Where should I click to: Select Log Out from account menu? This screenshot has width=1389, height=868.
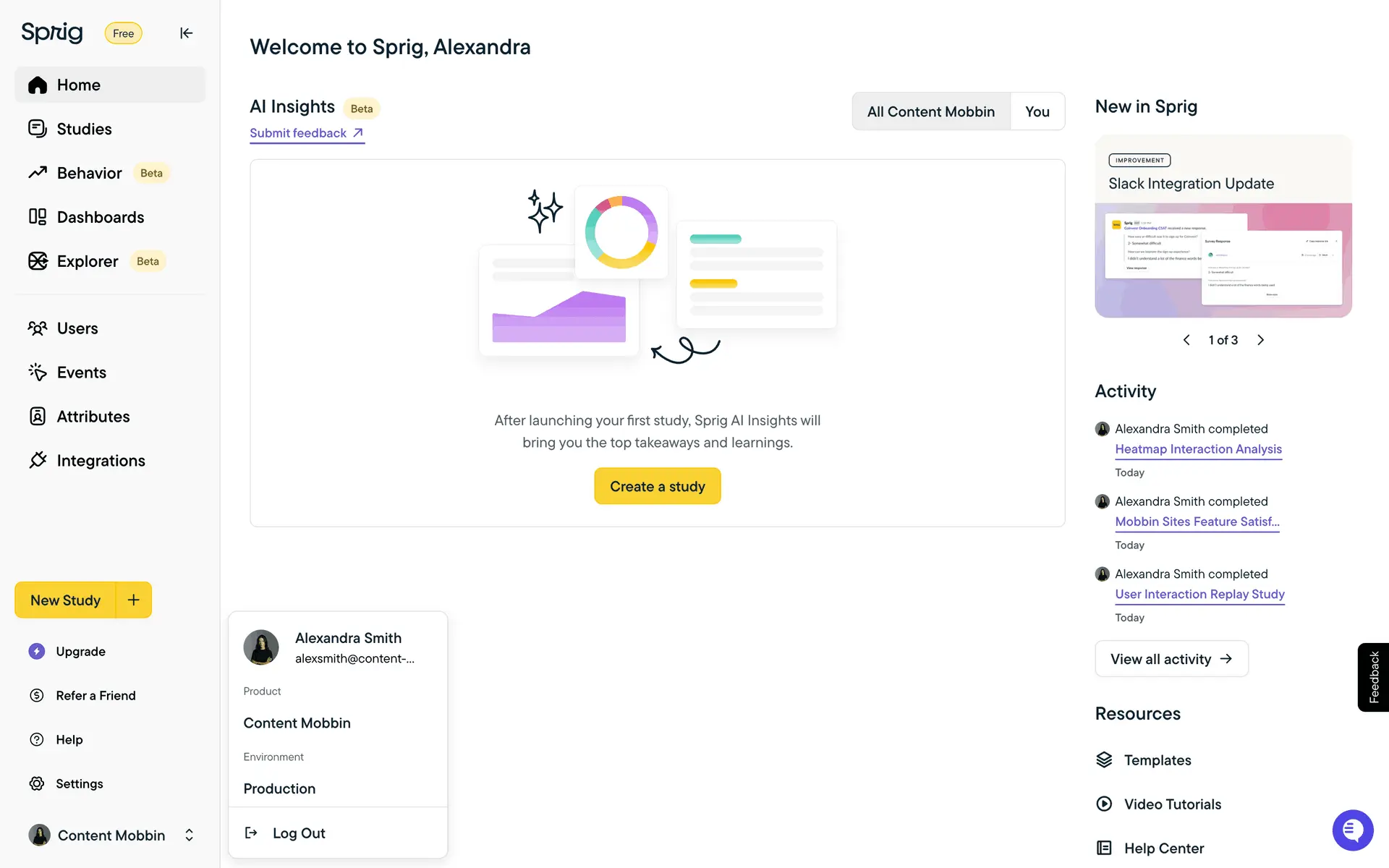pos(299,833)
